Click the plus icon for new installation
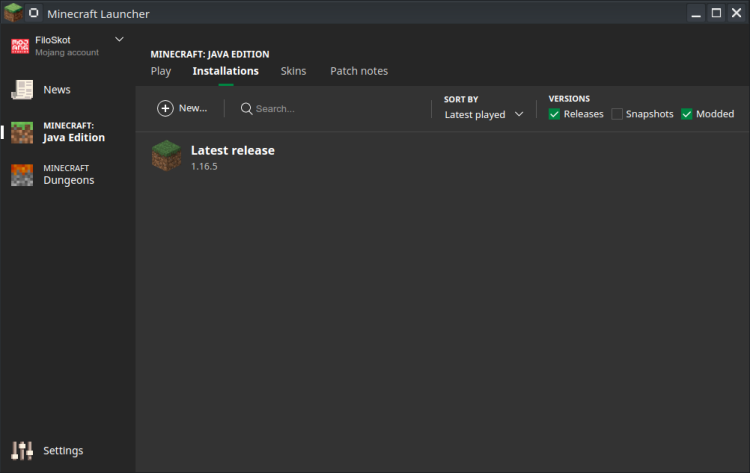The width and height of the screenshot is (750, 473). (x=165, y=109)
